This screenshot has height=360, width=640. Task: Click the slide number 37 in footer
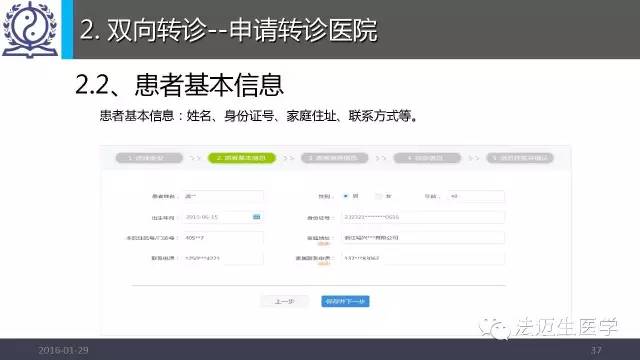pyautogui.click(x=596, y=350)
